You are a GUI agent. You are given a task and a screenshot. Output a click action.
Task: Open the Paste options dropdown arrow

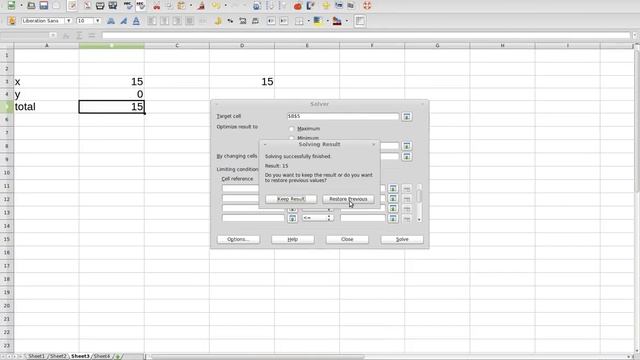pyautogui.click(x=191, y=6)
